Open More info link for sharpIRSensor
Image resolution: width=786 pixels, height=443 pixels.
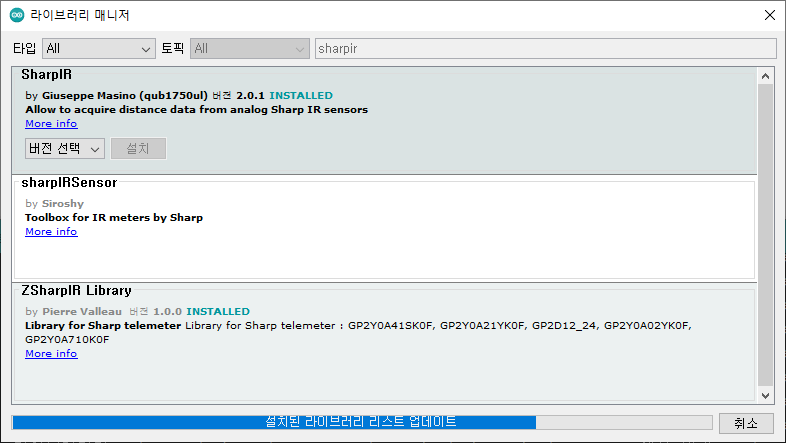(x=51, y=232)
